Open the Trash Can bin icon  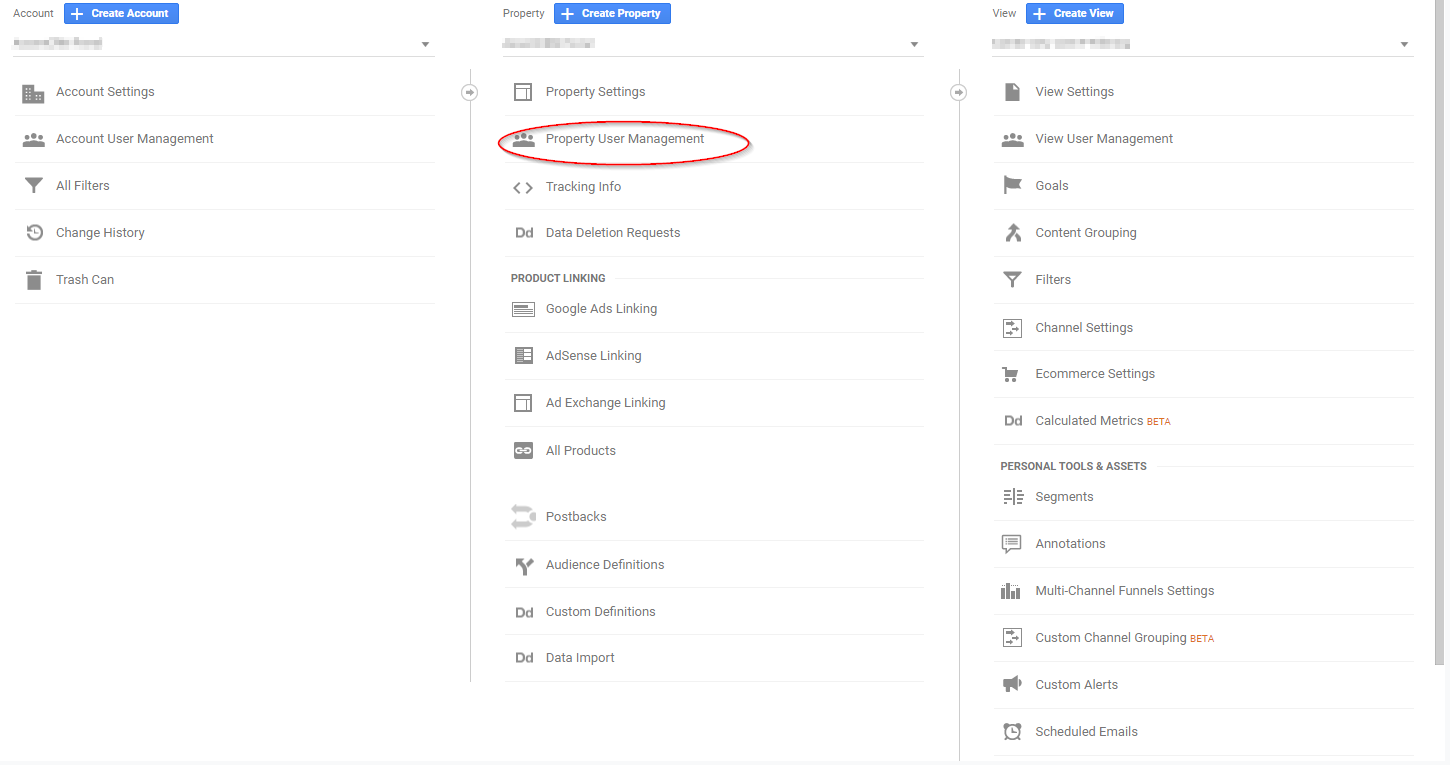pos(34,280)
